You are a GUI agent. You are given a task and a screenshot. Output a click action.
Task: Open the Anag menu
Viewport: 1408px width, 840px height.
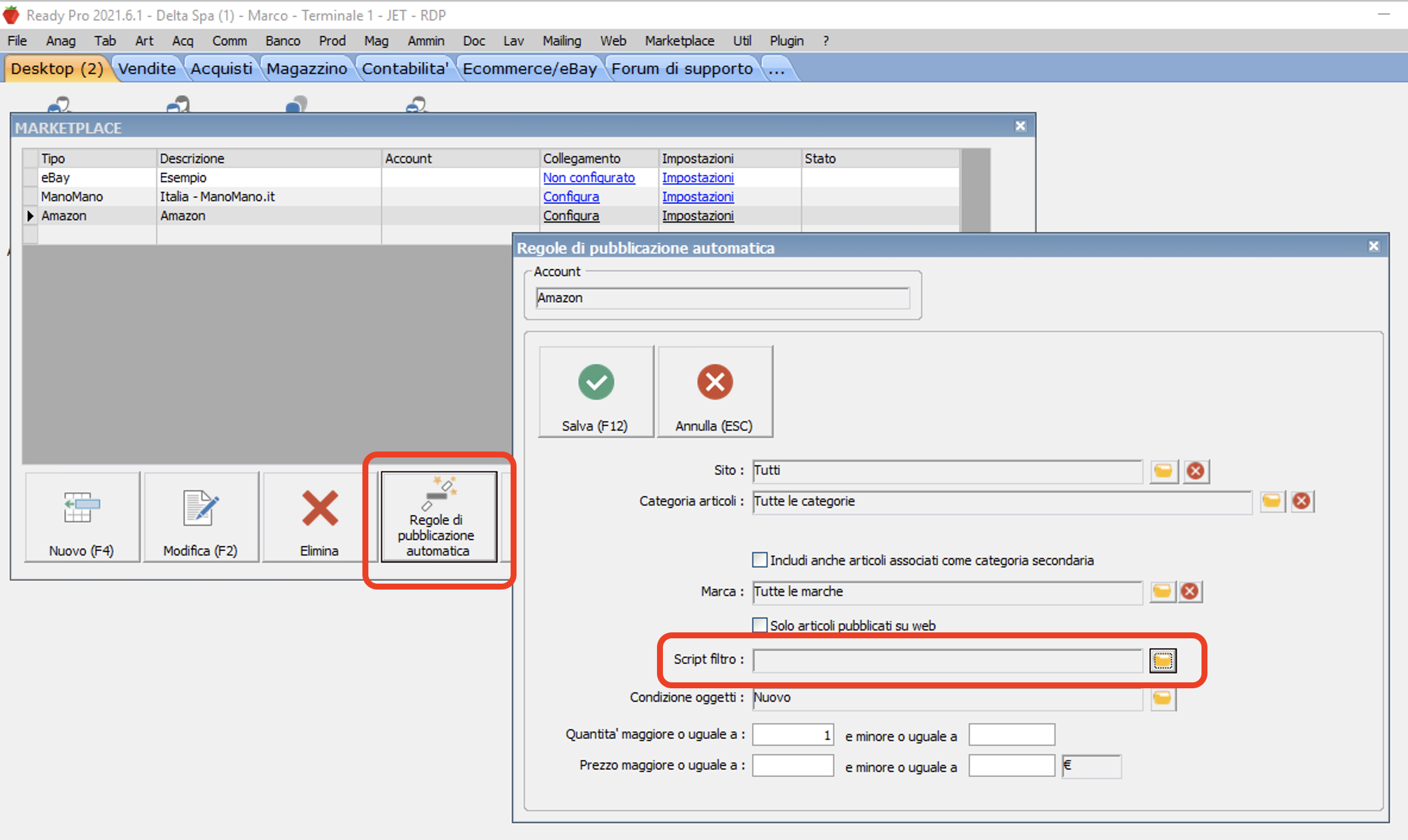point(61,40)
